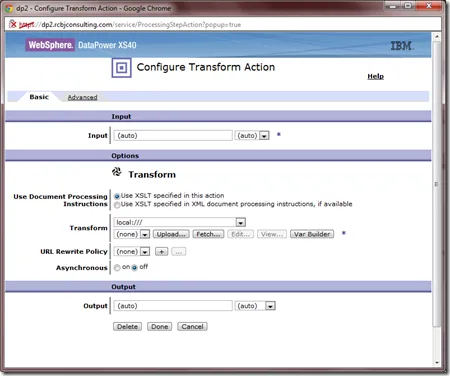Click the certificate error icon in address bar
Image resolution: width=450 pixels, height=376 pixels.
[x=12, y=24]
